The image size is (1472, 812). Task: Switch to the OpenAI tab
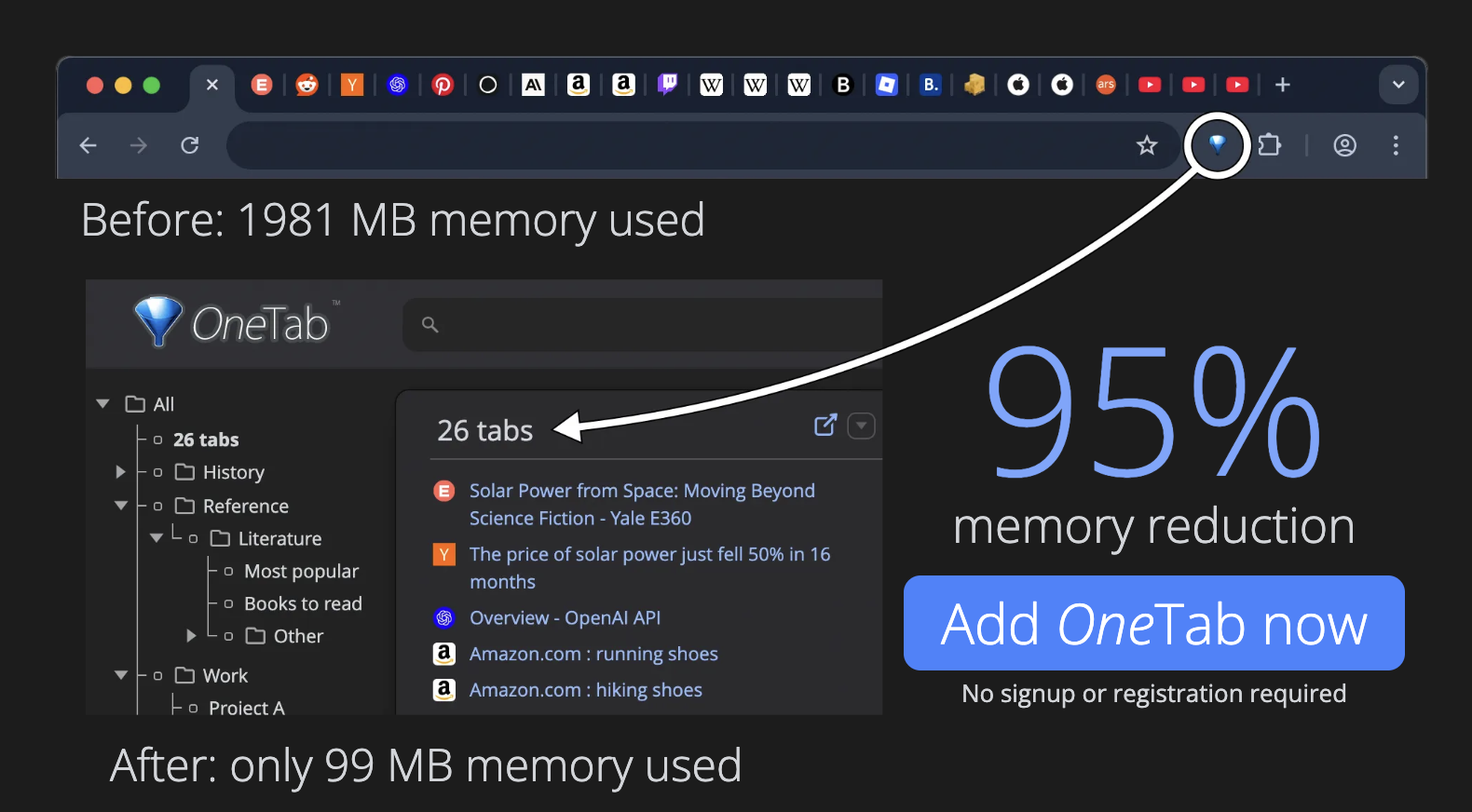[x=398, y=85]
